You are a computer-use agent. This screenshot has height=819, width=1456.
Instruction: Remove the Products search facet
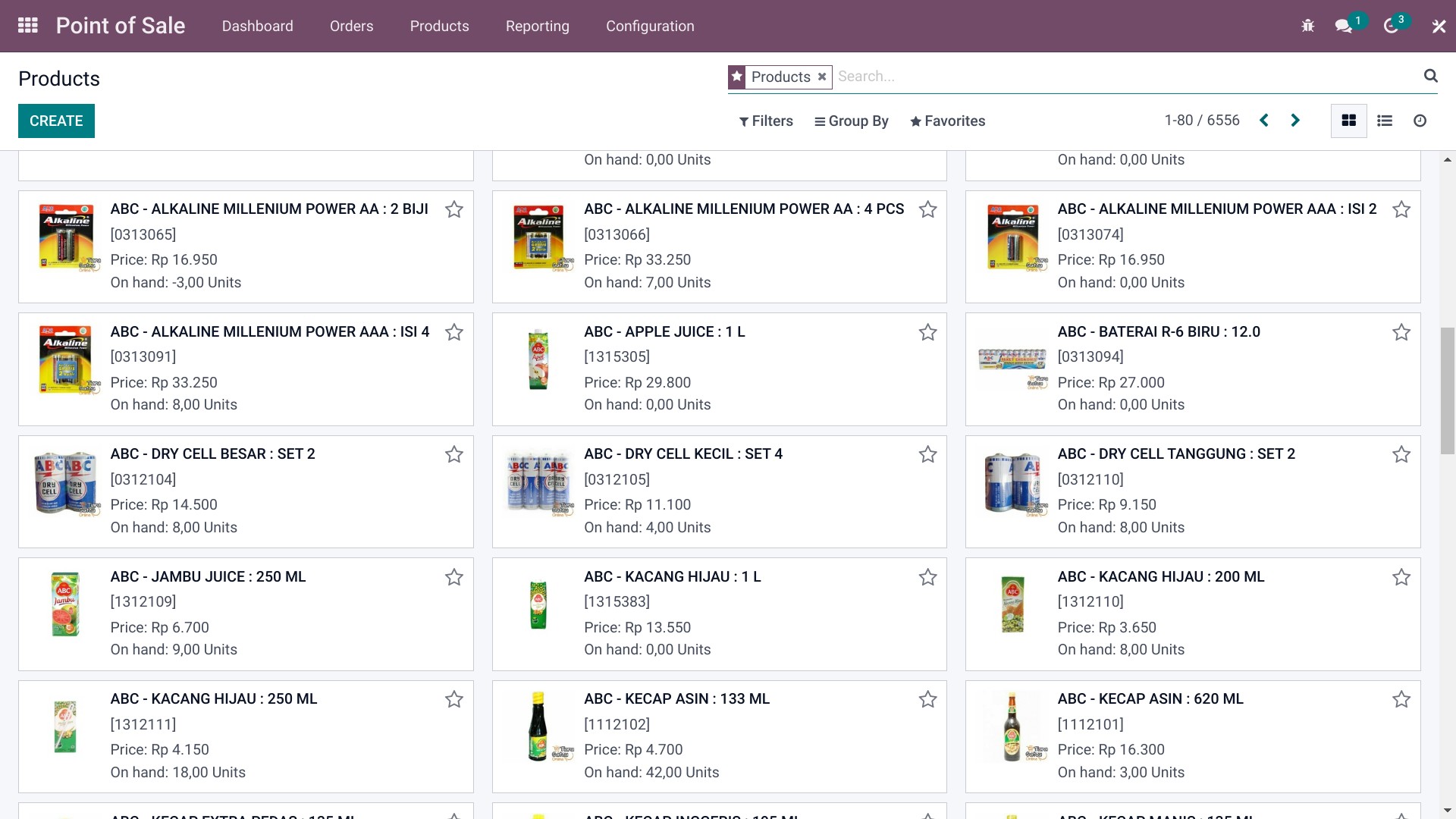(822, 77)
